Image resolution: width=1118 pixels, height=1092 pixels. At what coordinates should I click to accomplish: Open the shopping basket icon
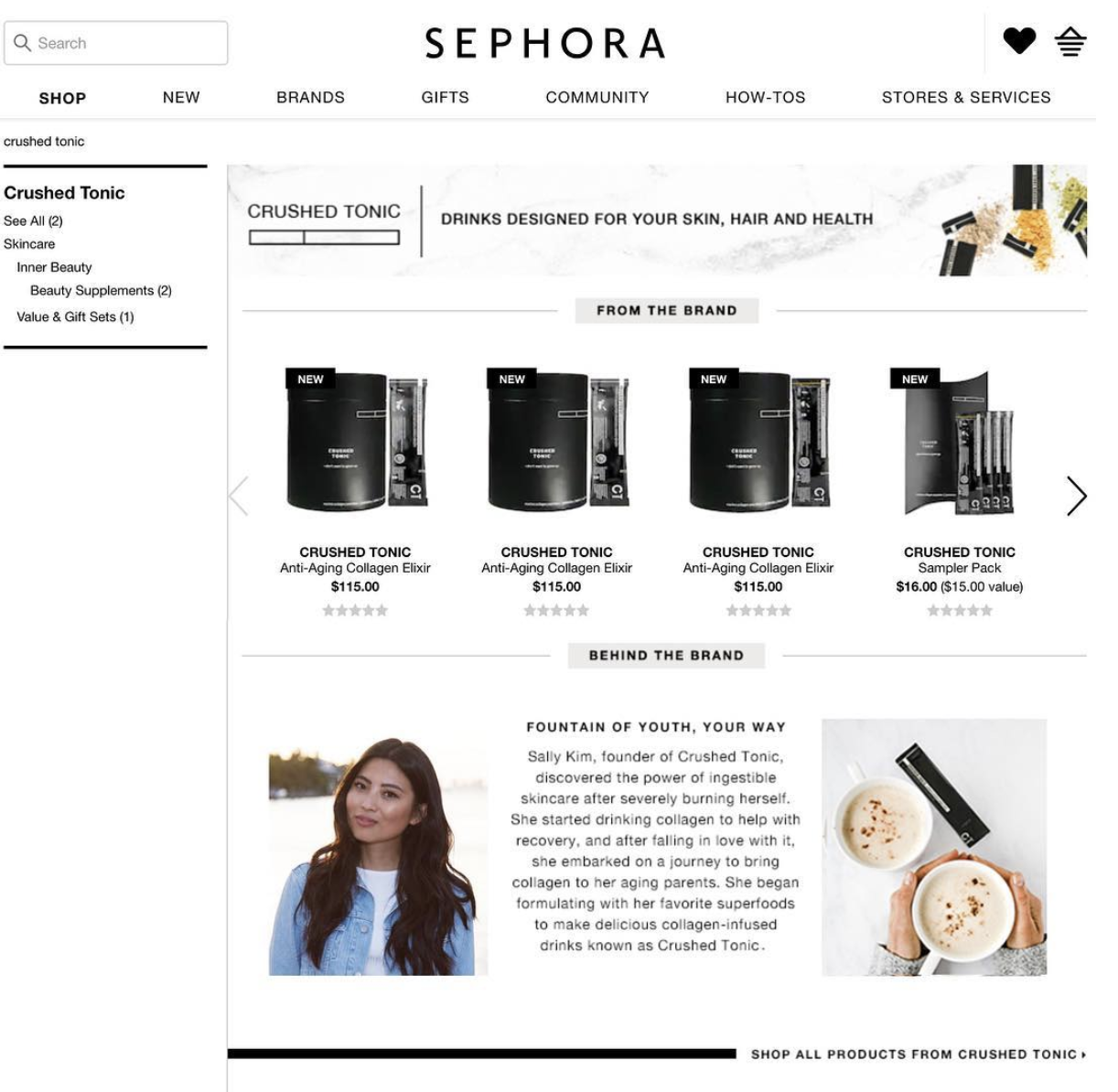pos(1071,42)
